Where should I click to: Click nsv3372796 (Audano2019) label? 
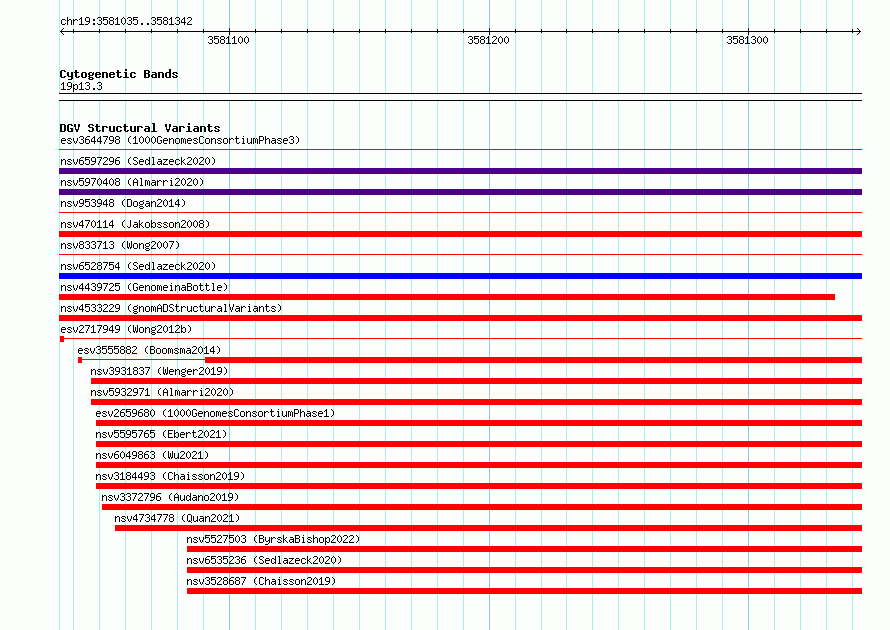click(x=170, y=497)
